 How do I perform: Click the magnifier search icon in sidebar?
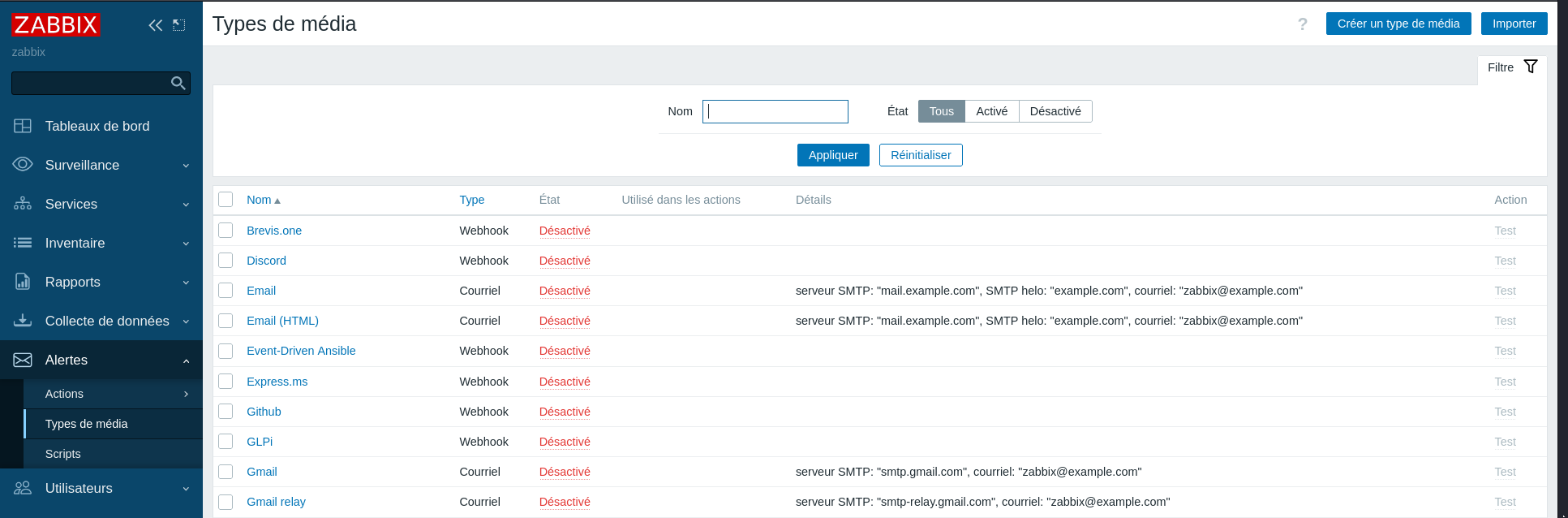178,83
